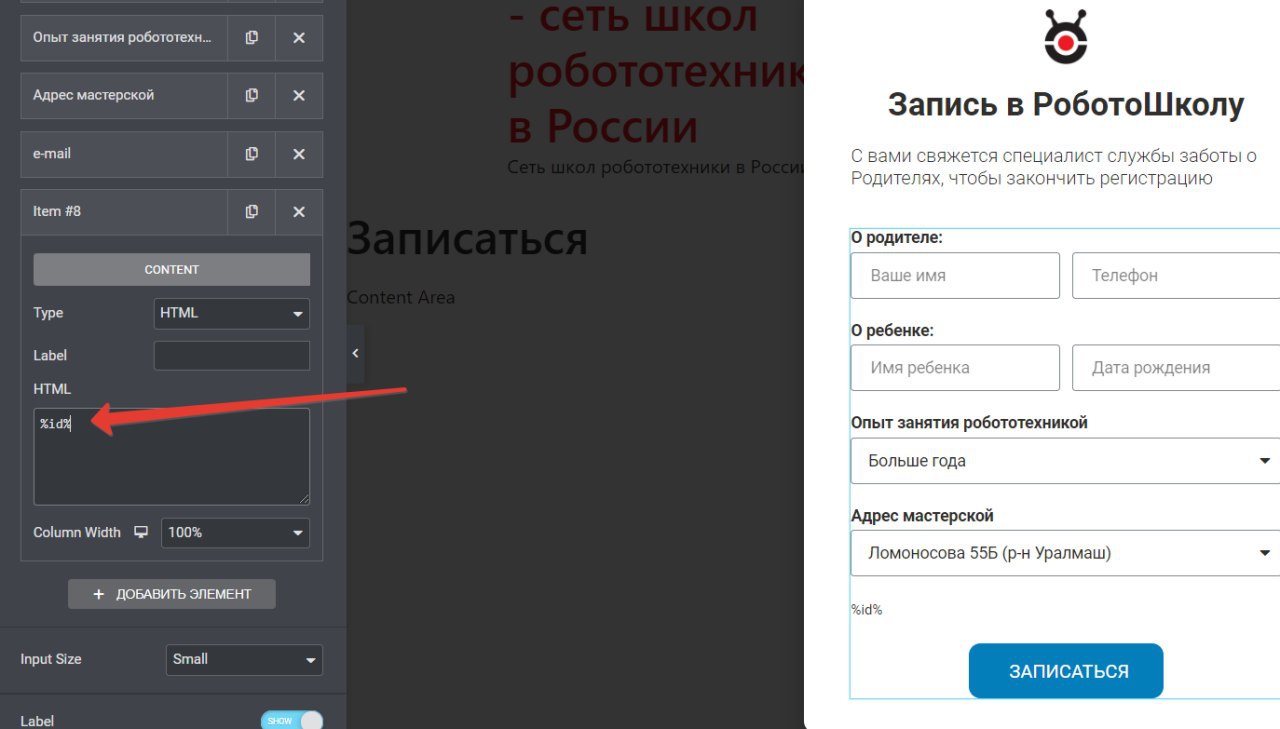Click the HTML textarea containing %id%
Viewport: 1280px width, 729px height.
tap(172, 456)
